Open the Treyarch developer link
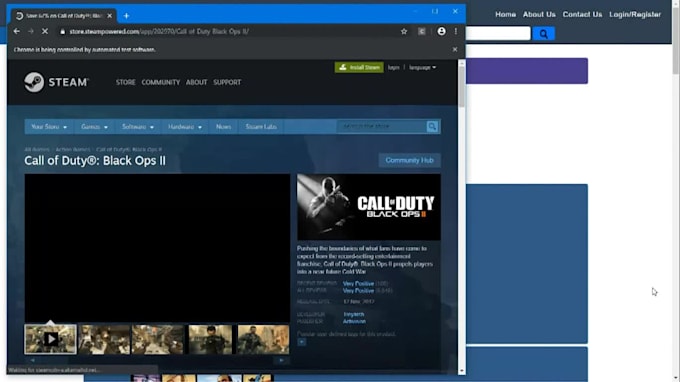The width and height of the screenshot is (680, 382). pos(354,314)
